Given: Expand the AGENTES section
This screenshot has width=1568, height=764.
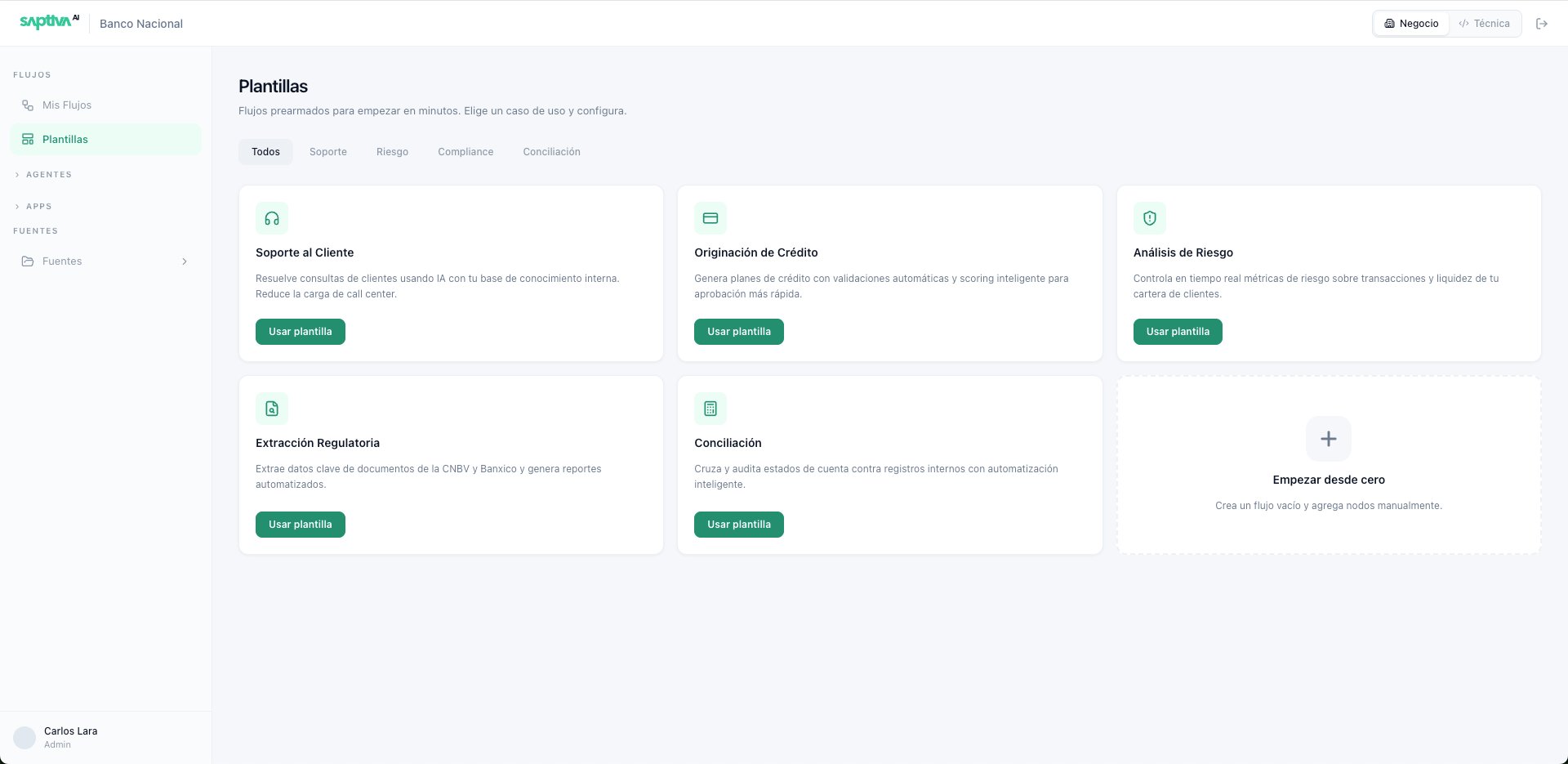Looking at the screenshot, I should (48, 174).
